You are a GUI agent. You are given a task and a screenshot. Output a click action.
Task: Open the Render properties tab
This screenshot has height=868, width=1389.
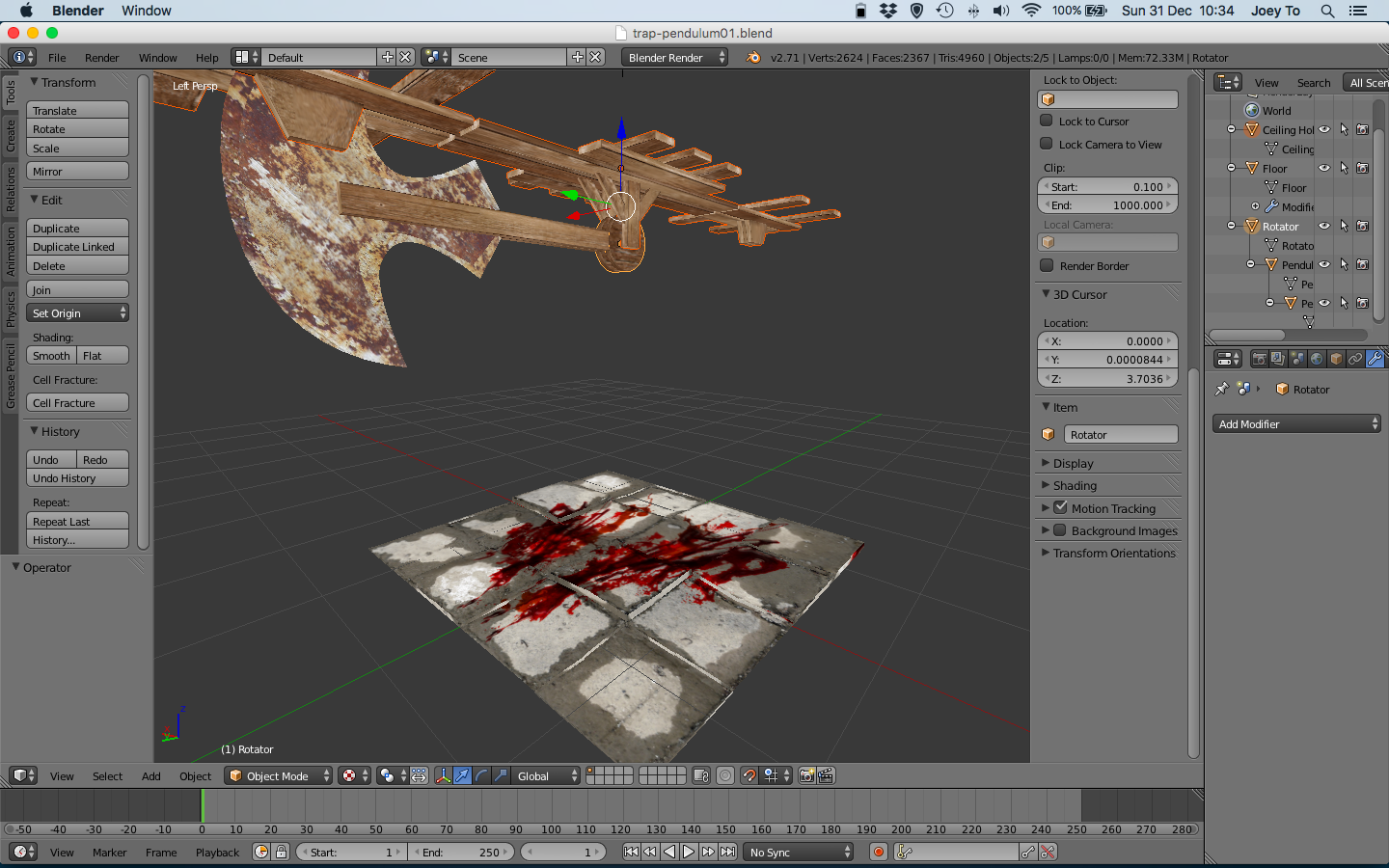pos(1259,359)
